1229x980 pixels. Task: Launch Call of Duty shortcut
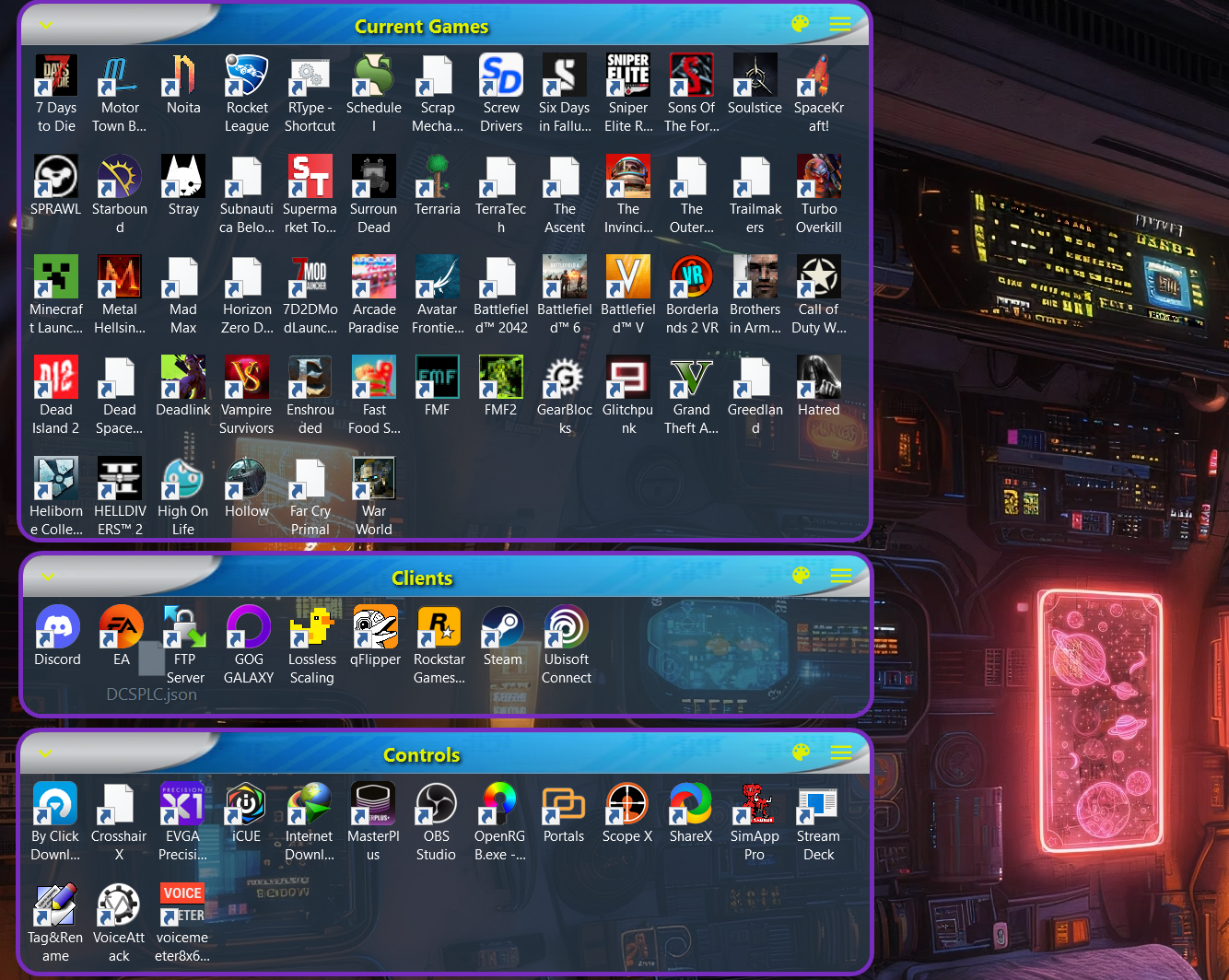coord(819,277)
